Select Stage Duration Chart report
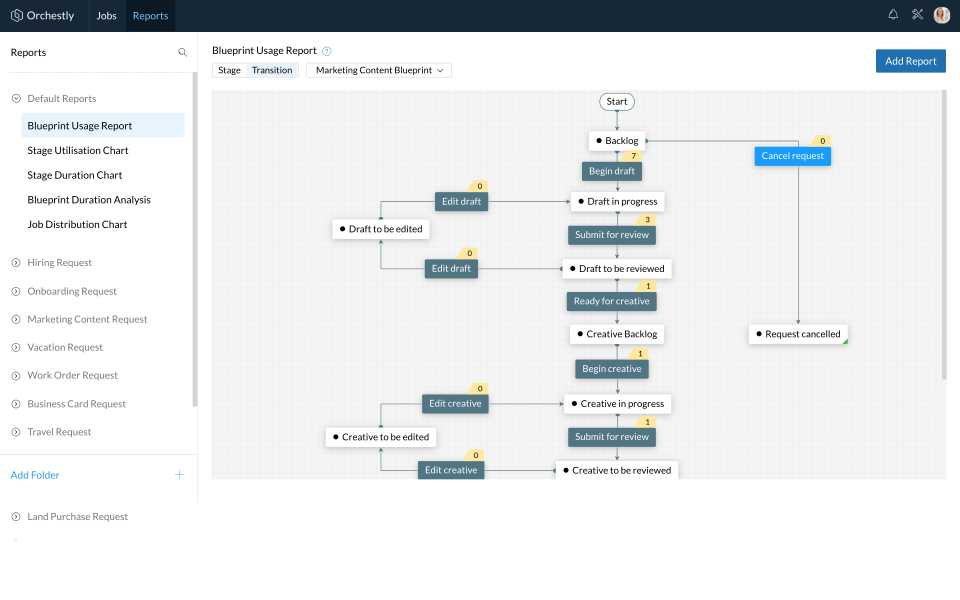This screenshot has width=960, height=600. [x=74, y=175]
